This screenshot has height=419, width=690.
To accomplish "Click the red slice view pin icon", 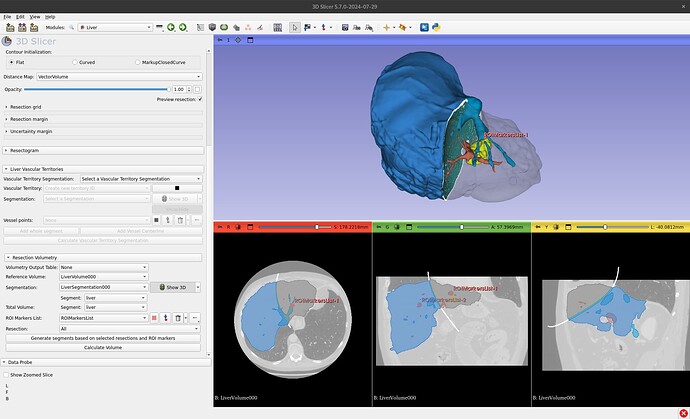I will pyautogui.click(x=220, y=227).
